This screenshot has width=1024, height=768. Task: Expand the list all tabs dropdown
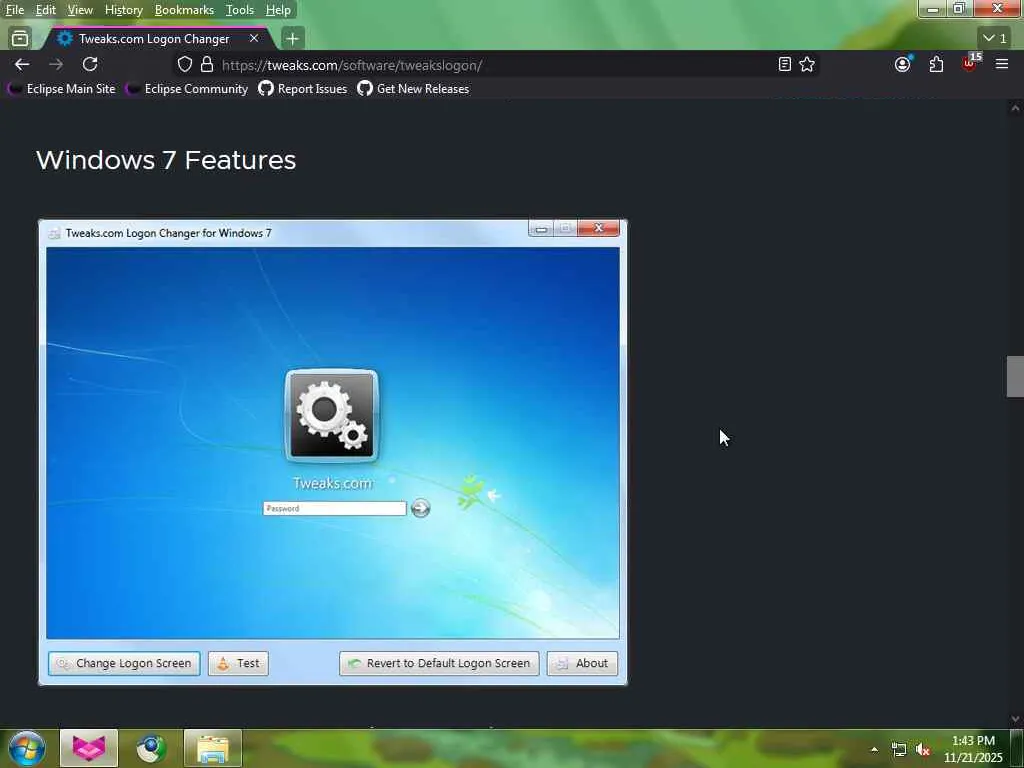pos(995,39)
